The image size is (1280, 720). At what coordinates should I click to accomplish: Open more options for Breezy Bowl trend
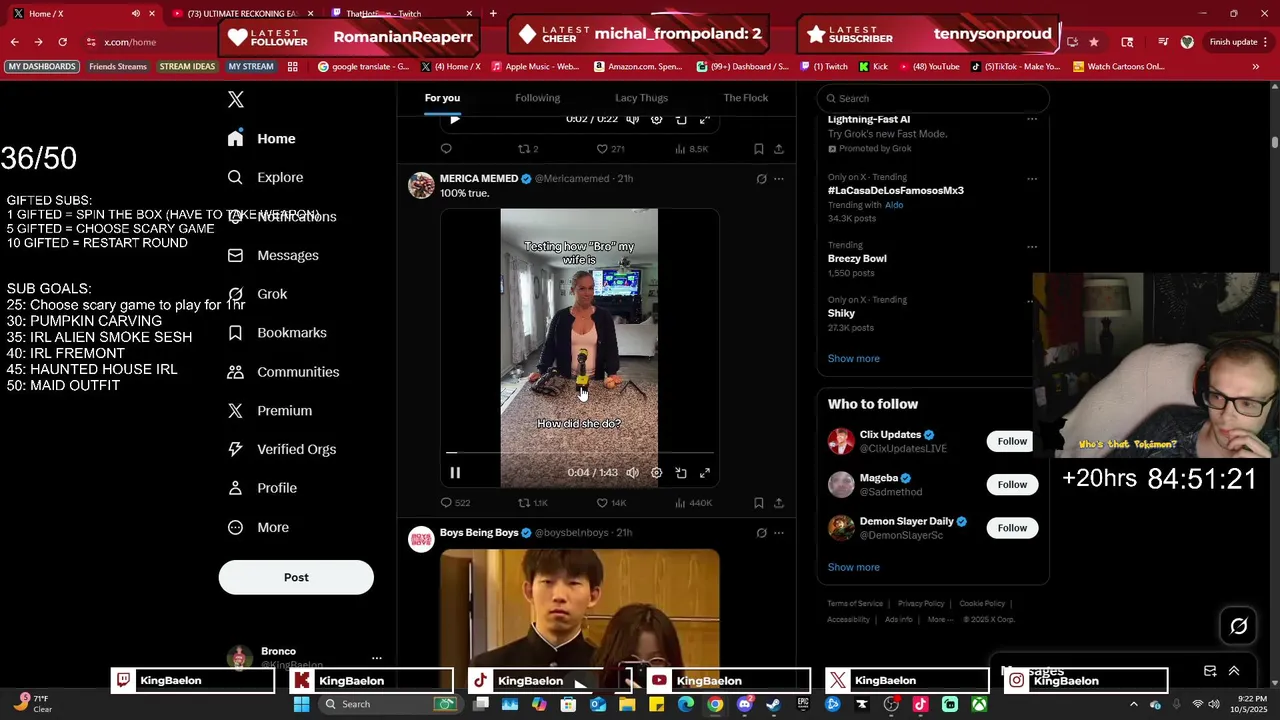pyautogui.click(x=1032, y=246)
